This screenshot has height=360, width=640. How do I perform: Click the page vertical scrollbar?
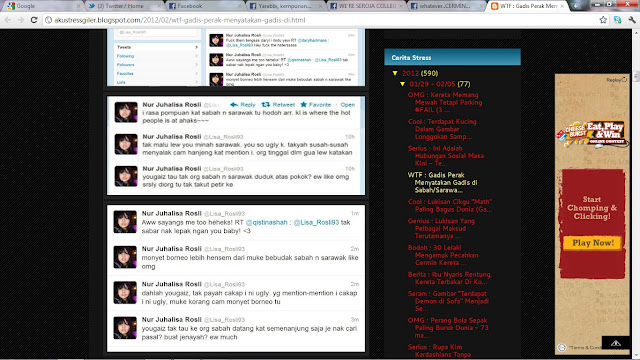(636, 194)
